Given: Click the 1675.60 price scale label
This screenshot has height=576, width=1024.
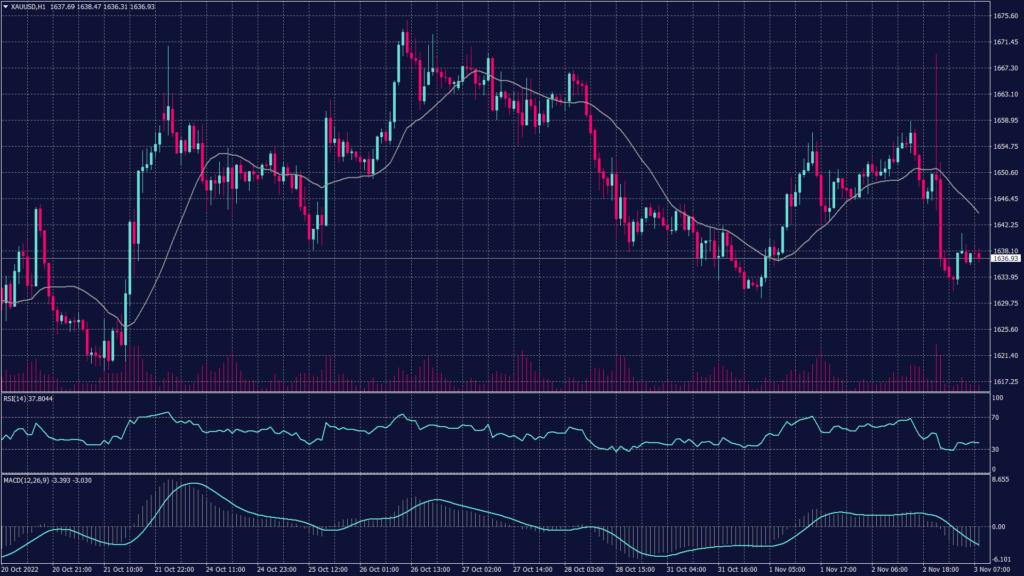Looking at the screenshot, I should click(1005, 16).
